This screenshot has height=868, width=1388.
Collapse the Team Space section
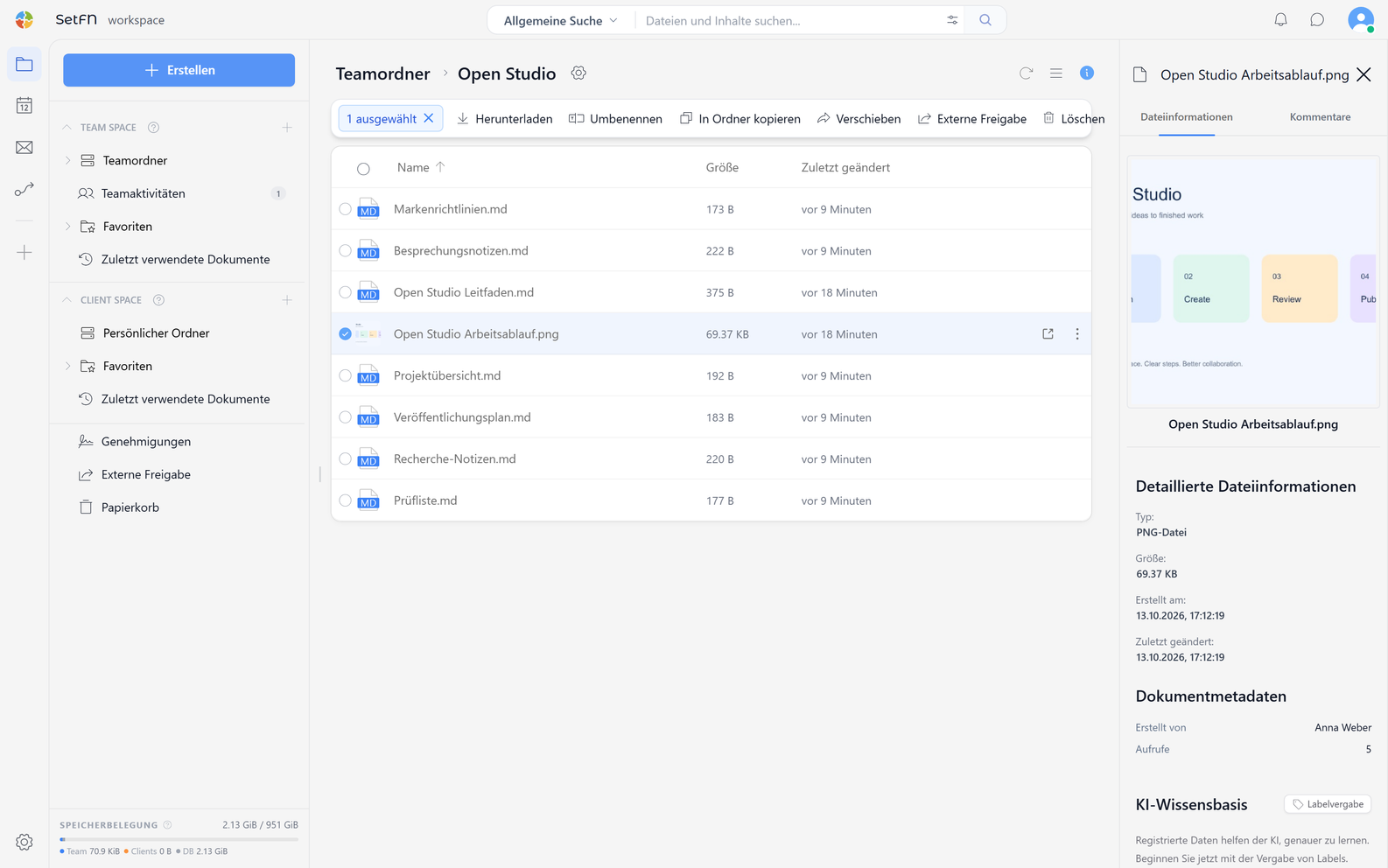point(67,128)
